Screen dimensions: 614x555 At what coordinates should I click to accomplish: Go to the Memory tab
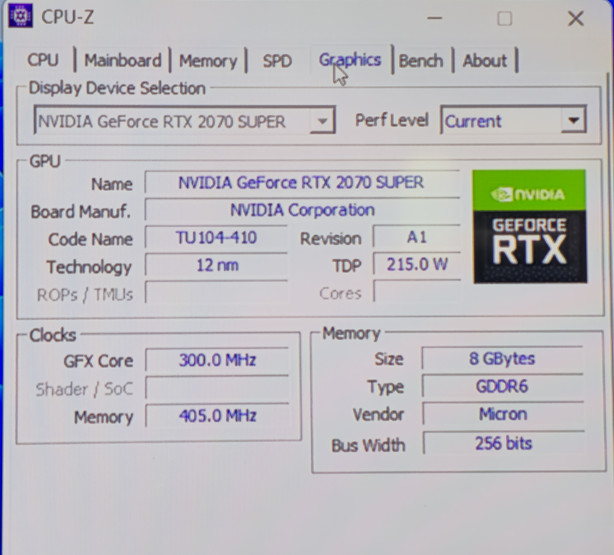[208, 61]
